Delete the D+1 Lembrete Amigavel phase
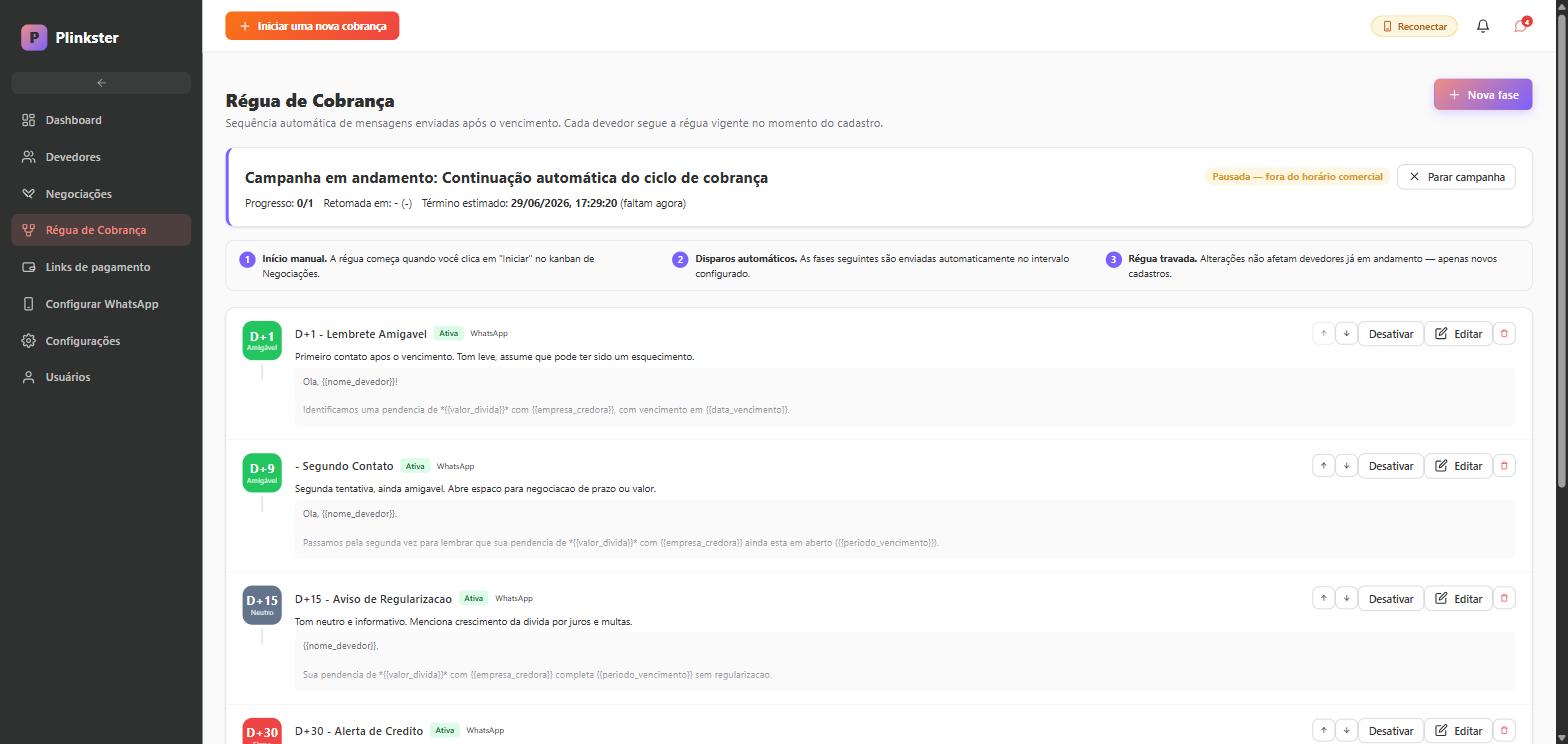The image size is (1568, 744). (1504, 333)
